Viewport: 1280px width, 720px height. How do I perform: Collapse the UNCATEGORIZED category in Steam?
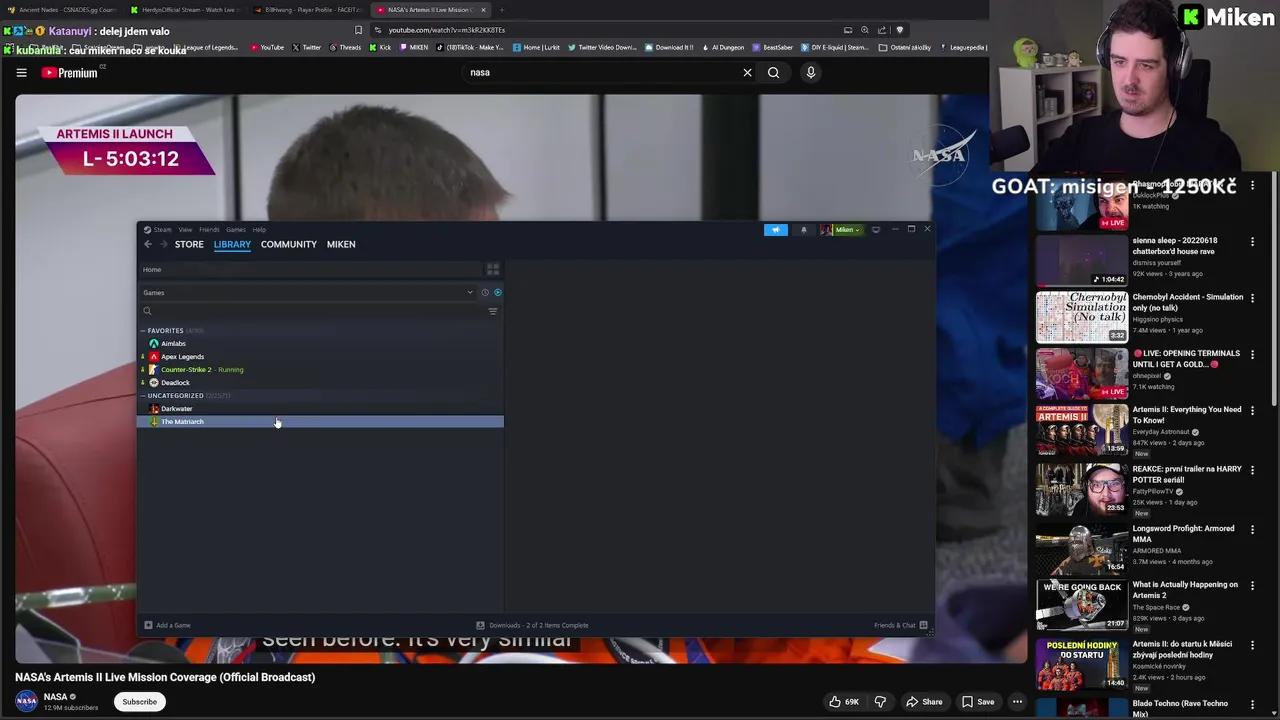(143, 396)
